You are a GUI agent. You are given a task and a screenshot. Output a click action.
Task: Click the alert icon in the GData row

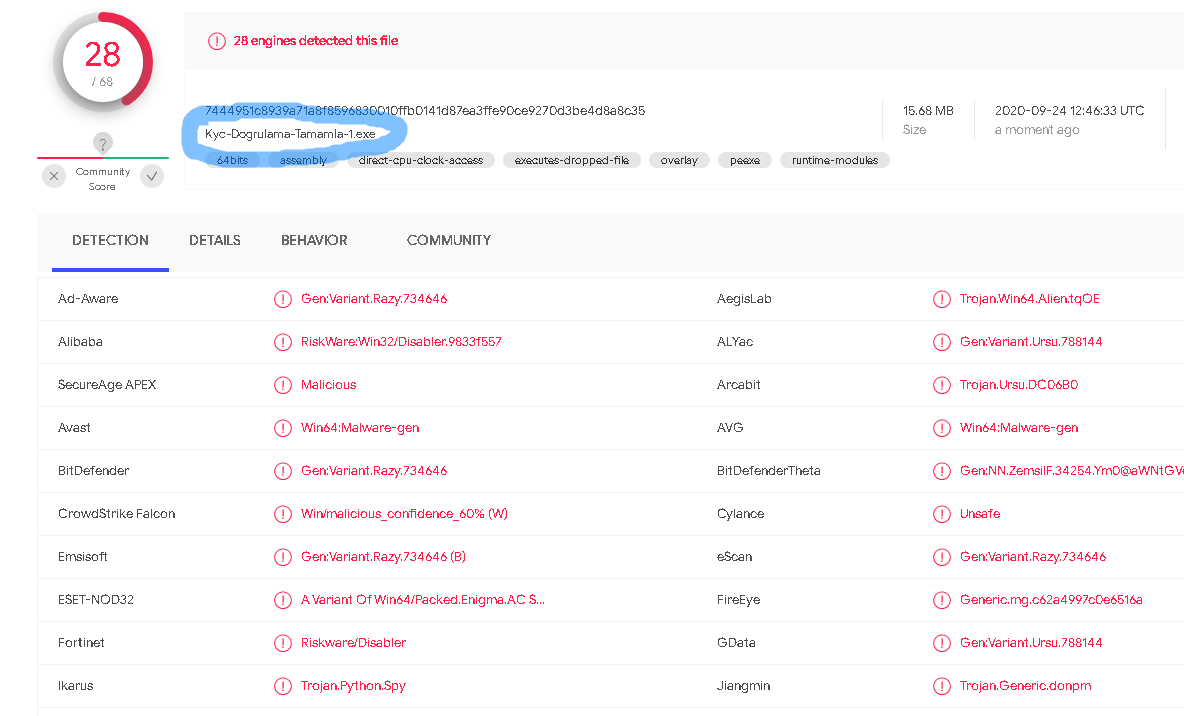point(942,643)
